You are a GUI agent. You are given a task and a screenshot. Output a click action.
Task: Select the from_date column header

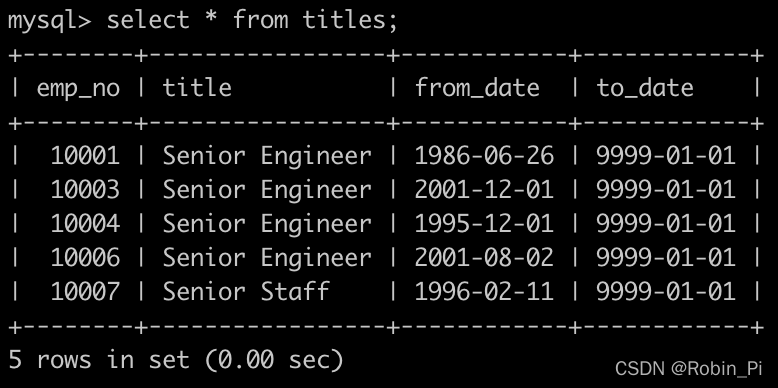pyautogui.click(x=477, y=88)
